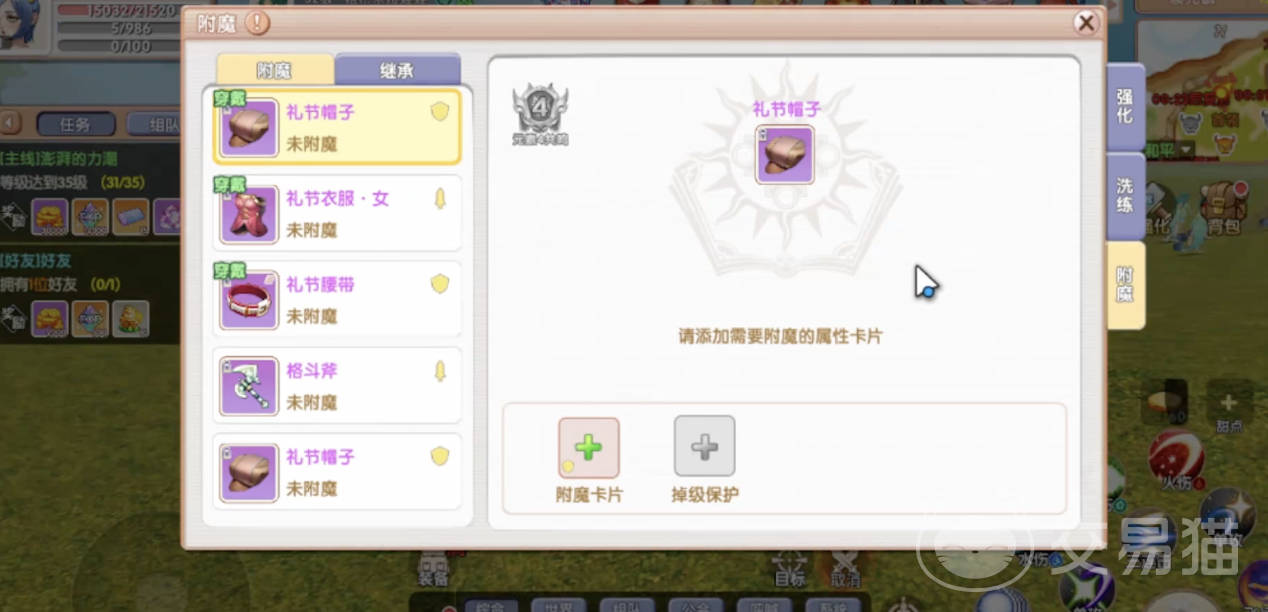The width and height of the screenshot is (1268, 612).
Task: Click the 任务 button in left panel
Action: click(75, 125)
